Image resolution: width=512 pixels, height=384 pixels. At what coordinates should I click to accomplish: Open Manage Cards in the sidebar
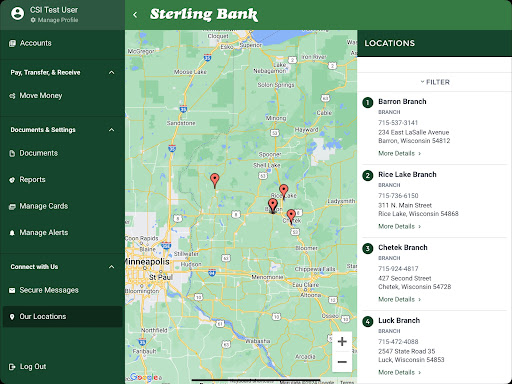[x=63, y=206]
